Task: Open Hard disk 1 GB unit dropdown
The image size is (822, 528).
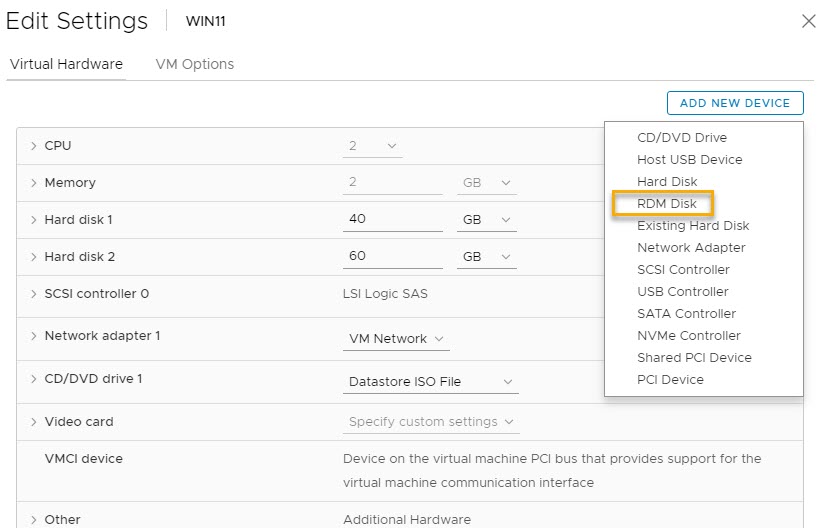Action: 486,220
